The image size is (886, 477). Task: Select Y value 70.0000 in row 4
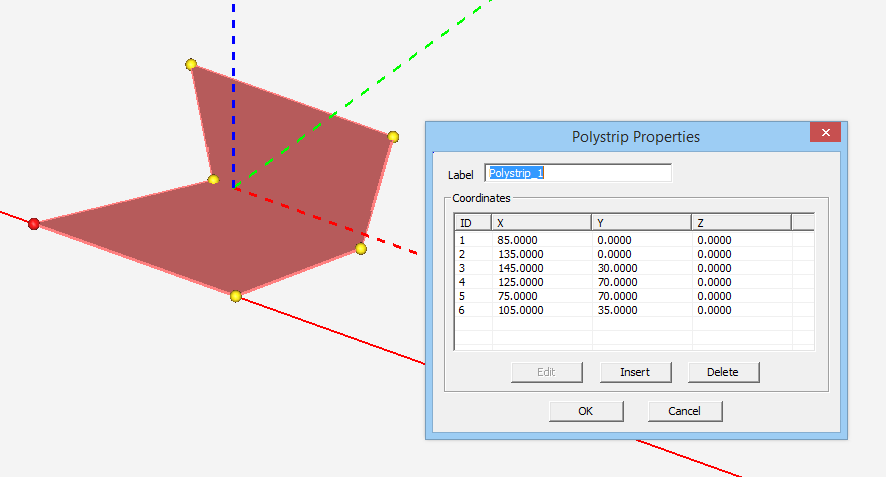[617, 282]
